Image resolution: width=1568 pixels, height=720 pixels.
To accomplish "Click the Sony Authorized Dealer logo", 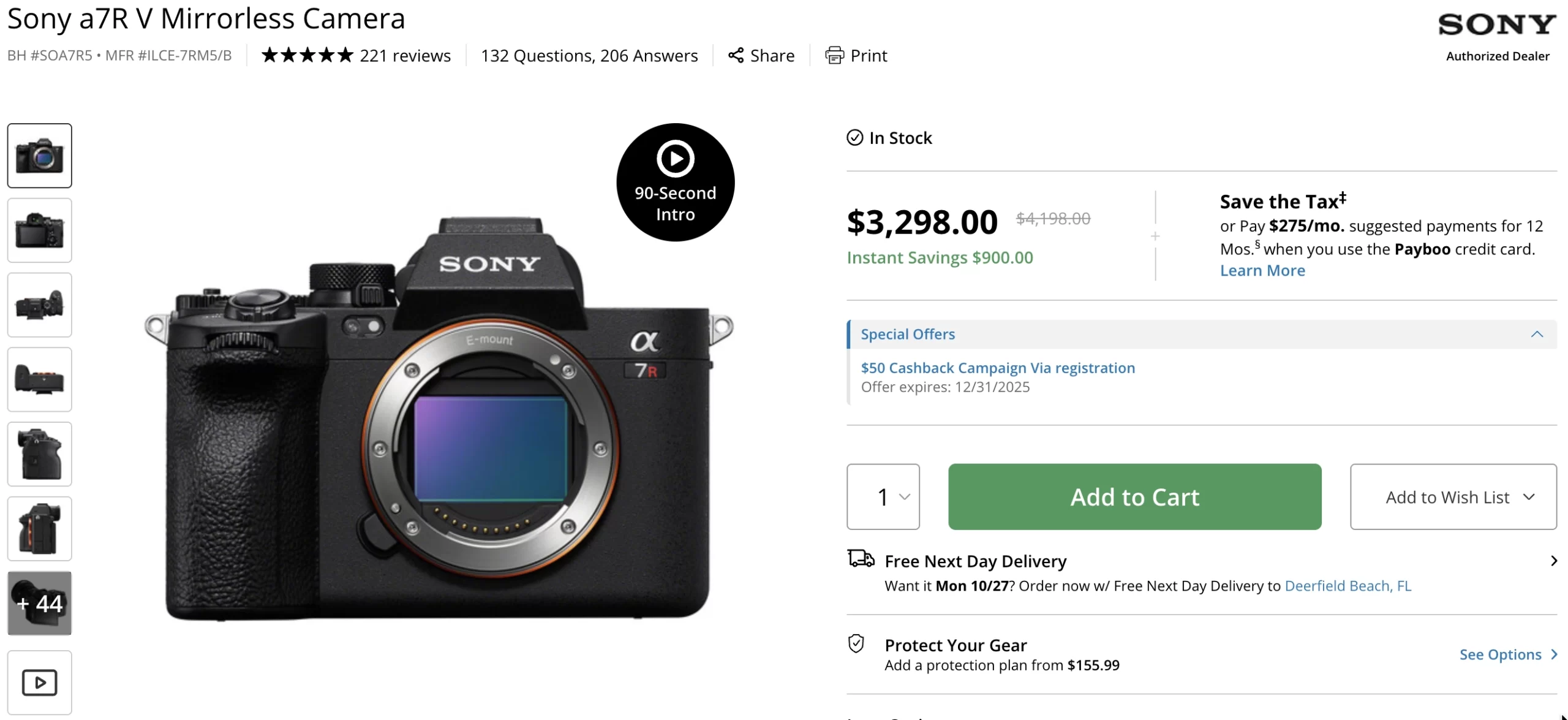I will pos(1497,37).
